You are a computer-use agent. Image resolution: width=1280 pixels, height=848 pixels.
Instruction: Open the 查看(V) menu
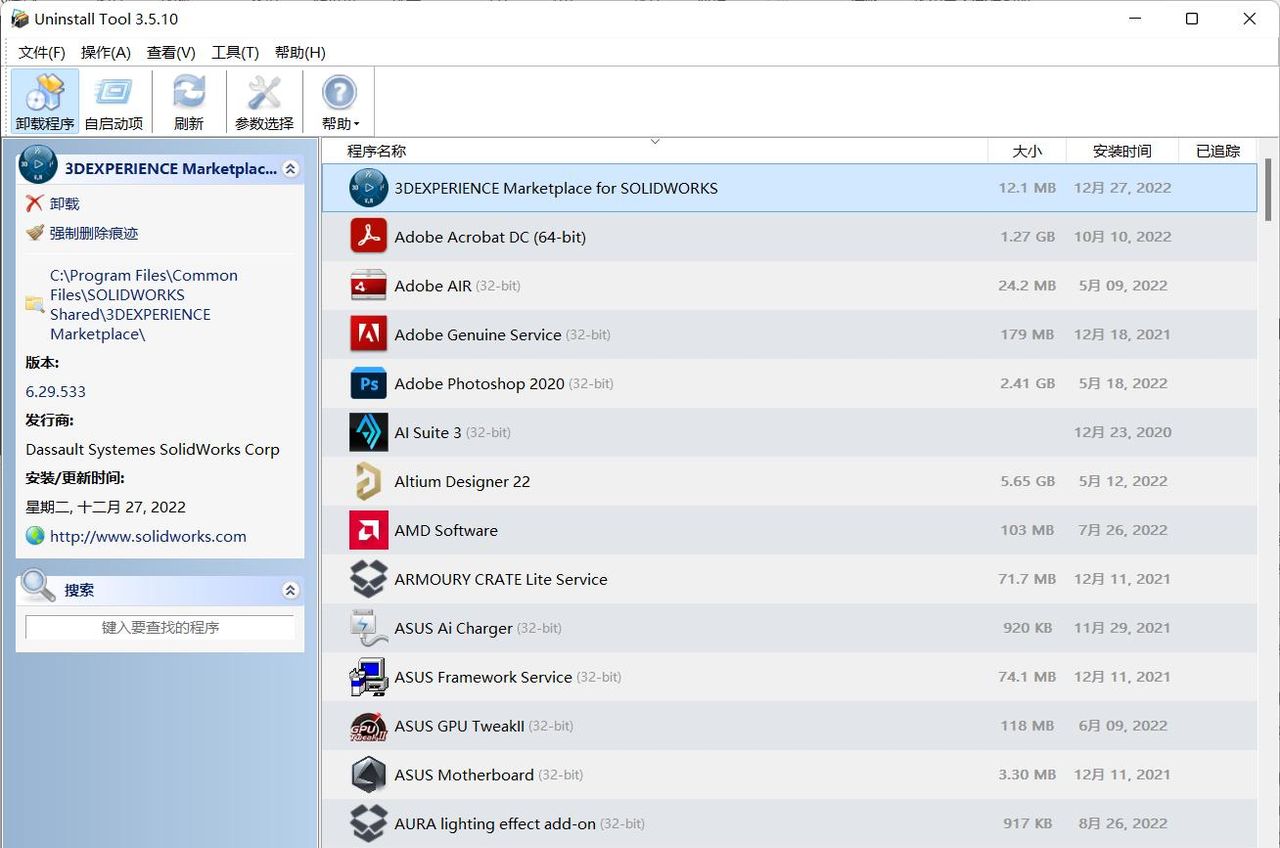click(x=171, y=52)
